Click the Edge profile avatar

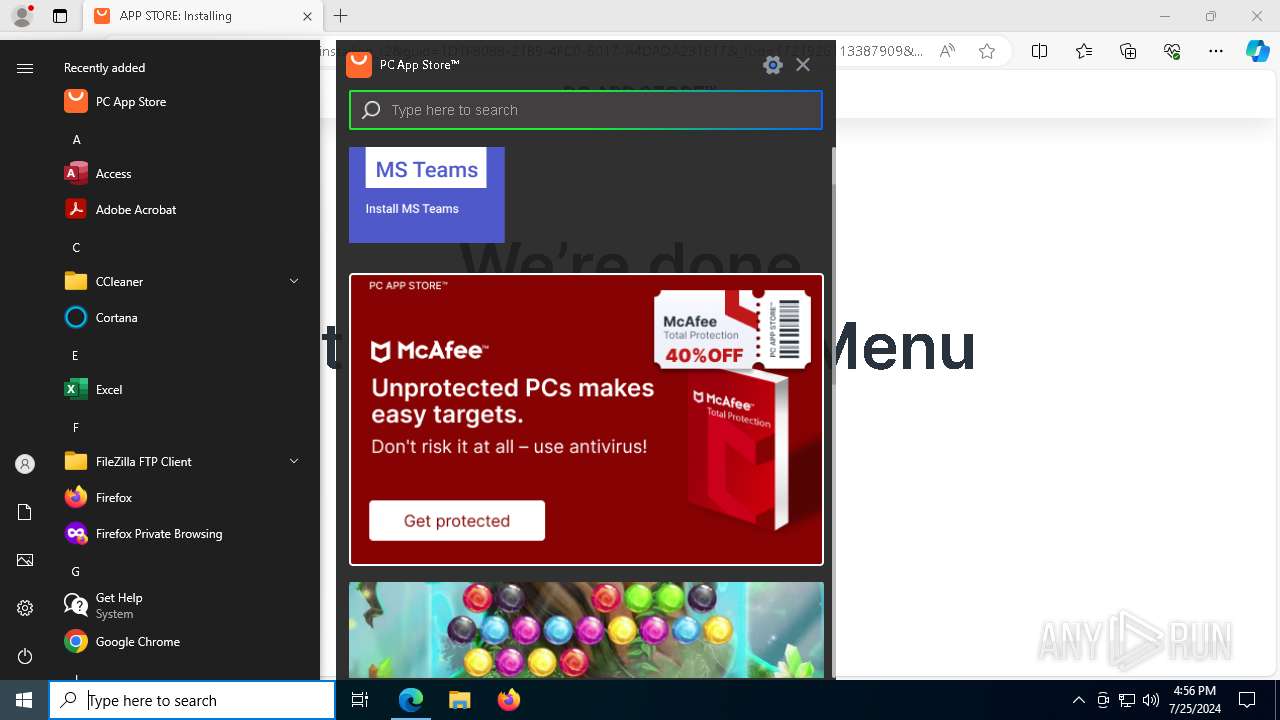pyautogui.click(x=22, y=16)
